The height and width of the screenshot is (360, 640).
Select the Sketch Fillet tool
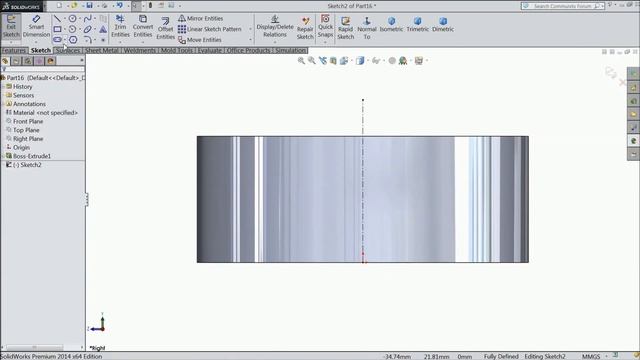[x=87, y=40]
